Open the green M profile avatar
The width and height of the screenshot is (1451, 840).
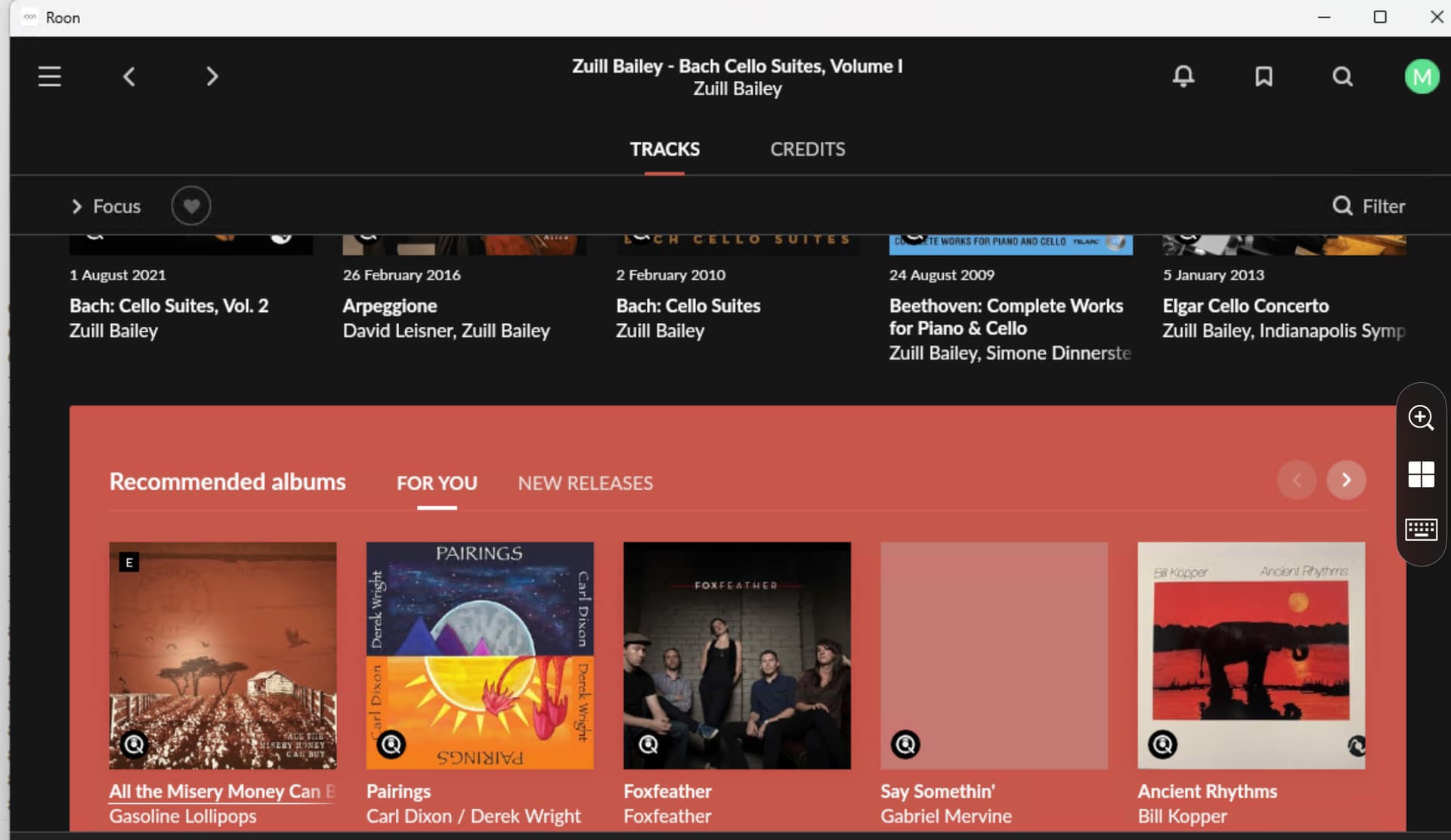(1422, 76)
